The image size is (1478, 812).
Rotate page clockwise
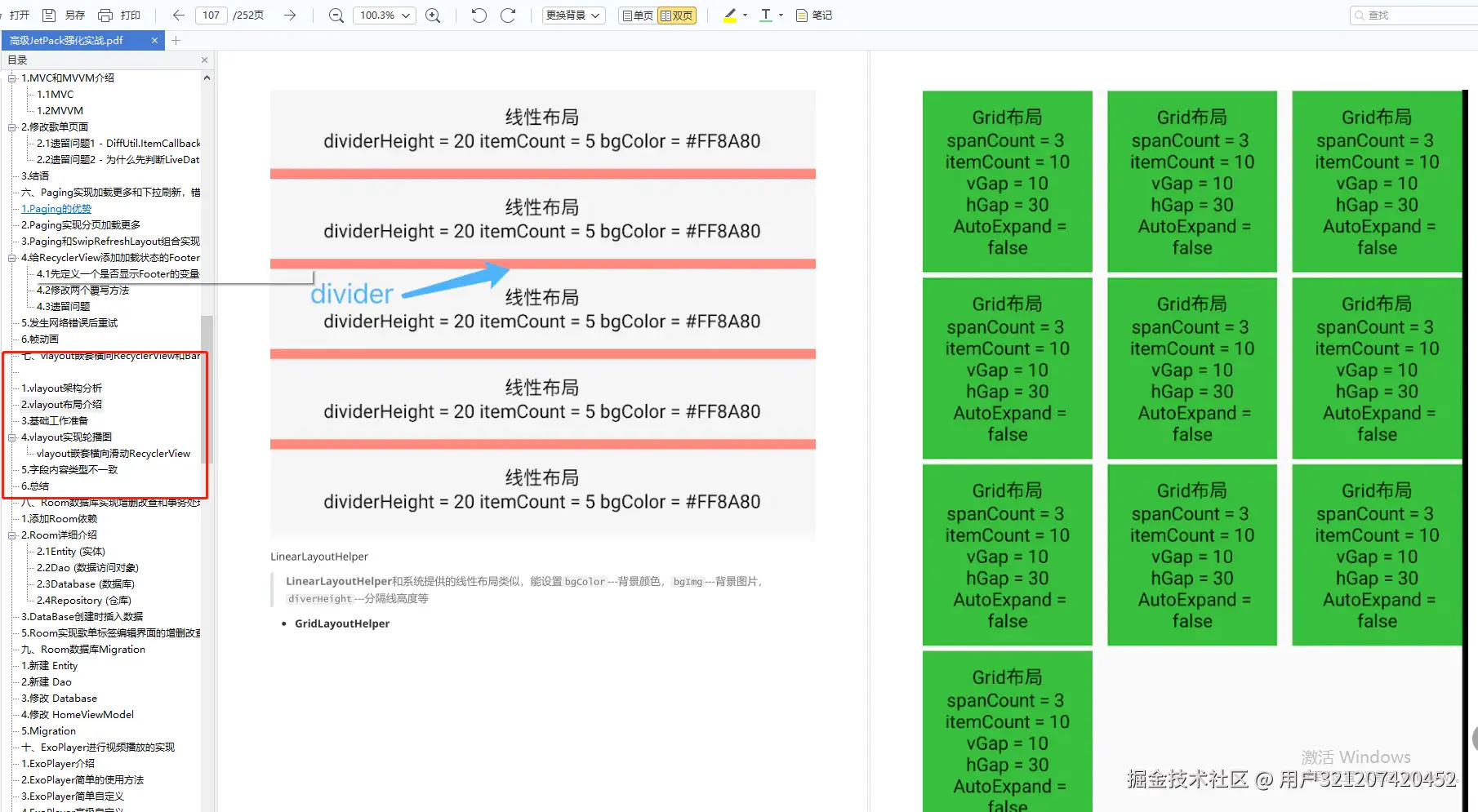point(508,15)
